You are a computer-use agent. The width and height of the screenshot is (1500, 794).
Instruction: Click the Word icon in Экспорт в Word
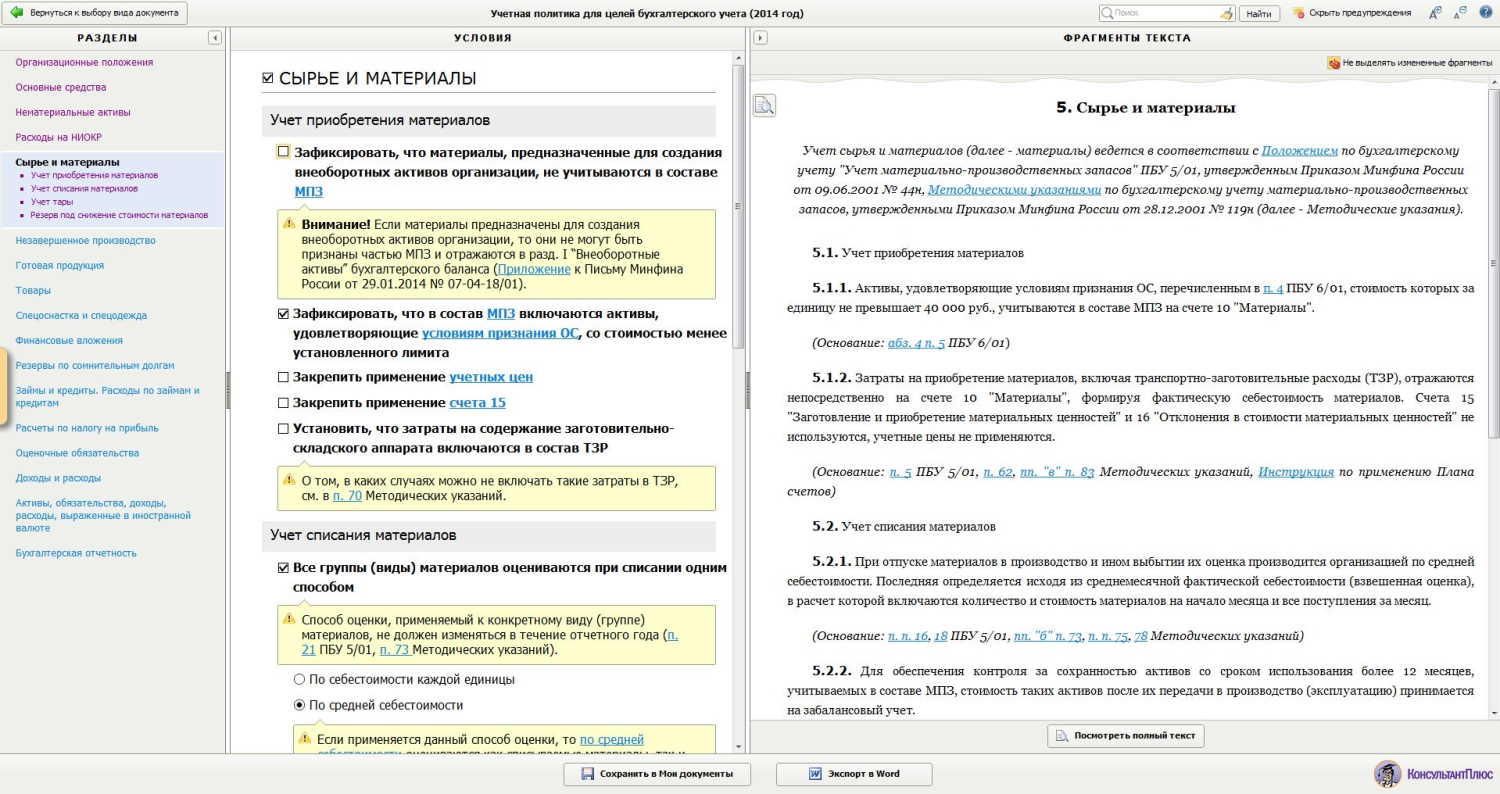[x=815, y=774]
